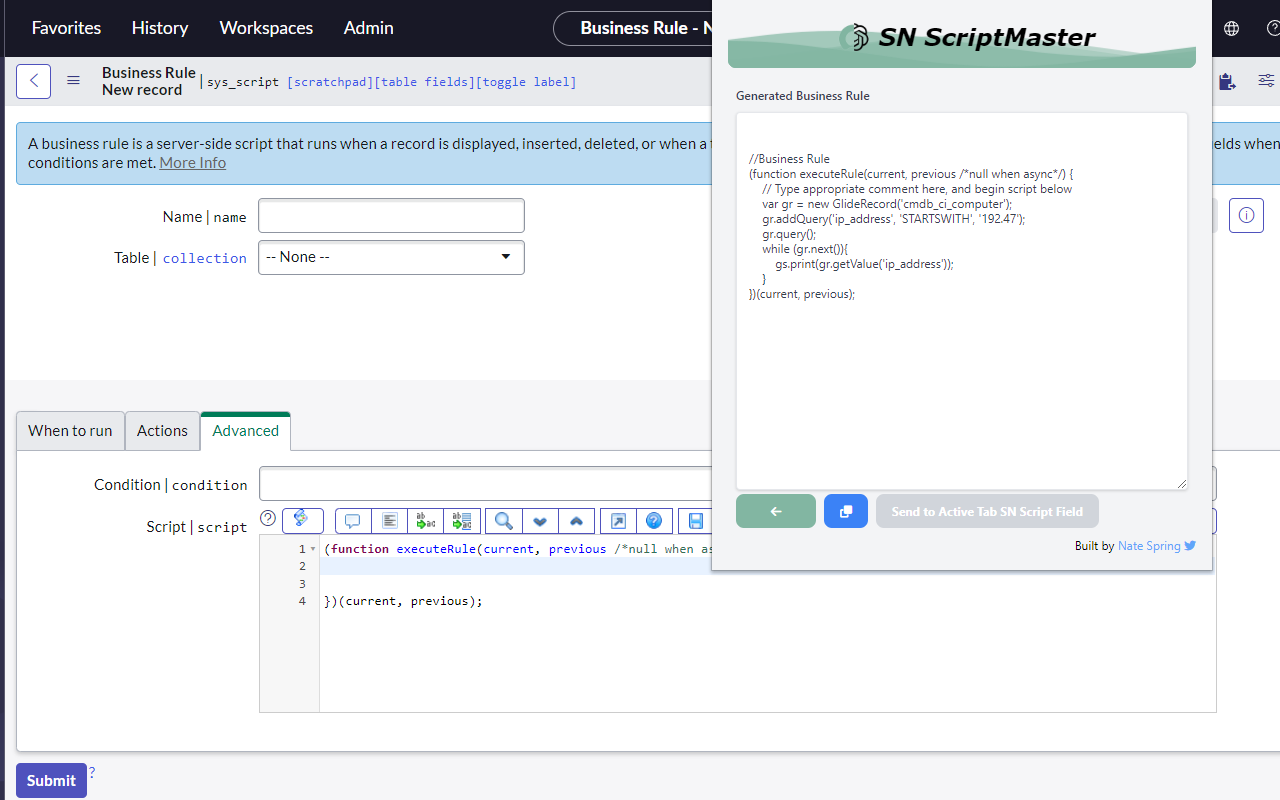Open search magnifier in script toolbar
The width and height of the screenshot is (1280, 800).
click(x=503, y=521)
